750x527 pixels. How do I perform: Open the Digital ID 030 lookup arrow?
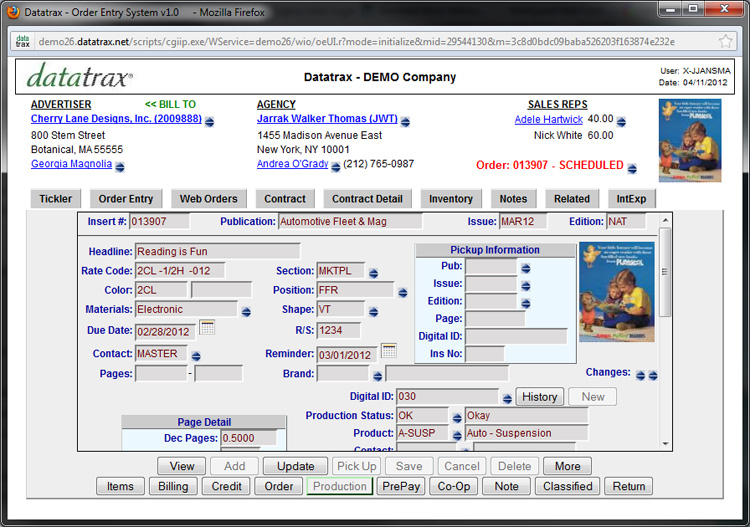click(x=507, y=399)
